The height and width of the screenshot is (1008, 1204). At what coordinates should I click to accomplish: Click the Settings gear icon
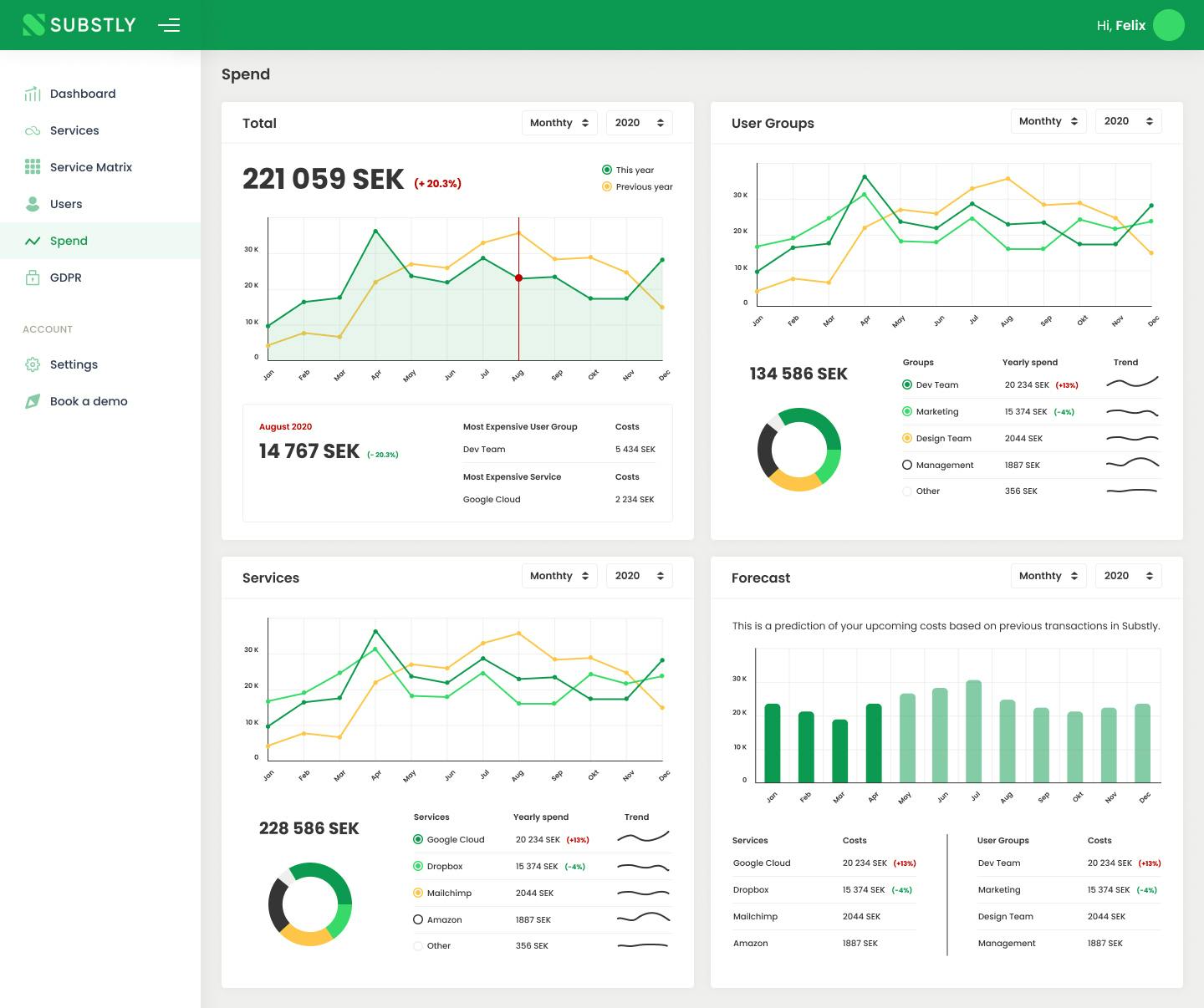33,364
